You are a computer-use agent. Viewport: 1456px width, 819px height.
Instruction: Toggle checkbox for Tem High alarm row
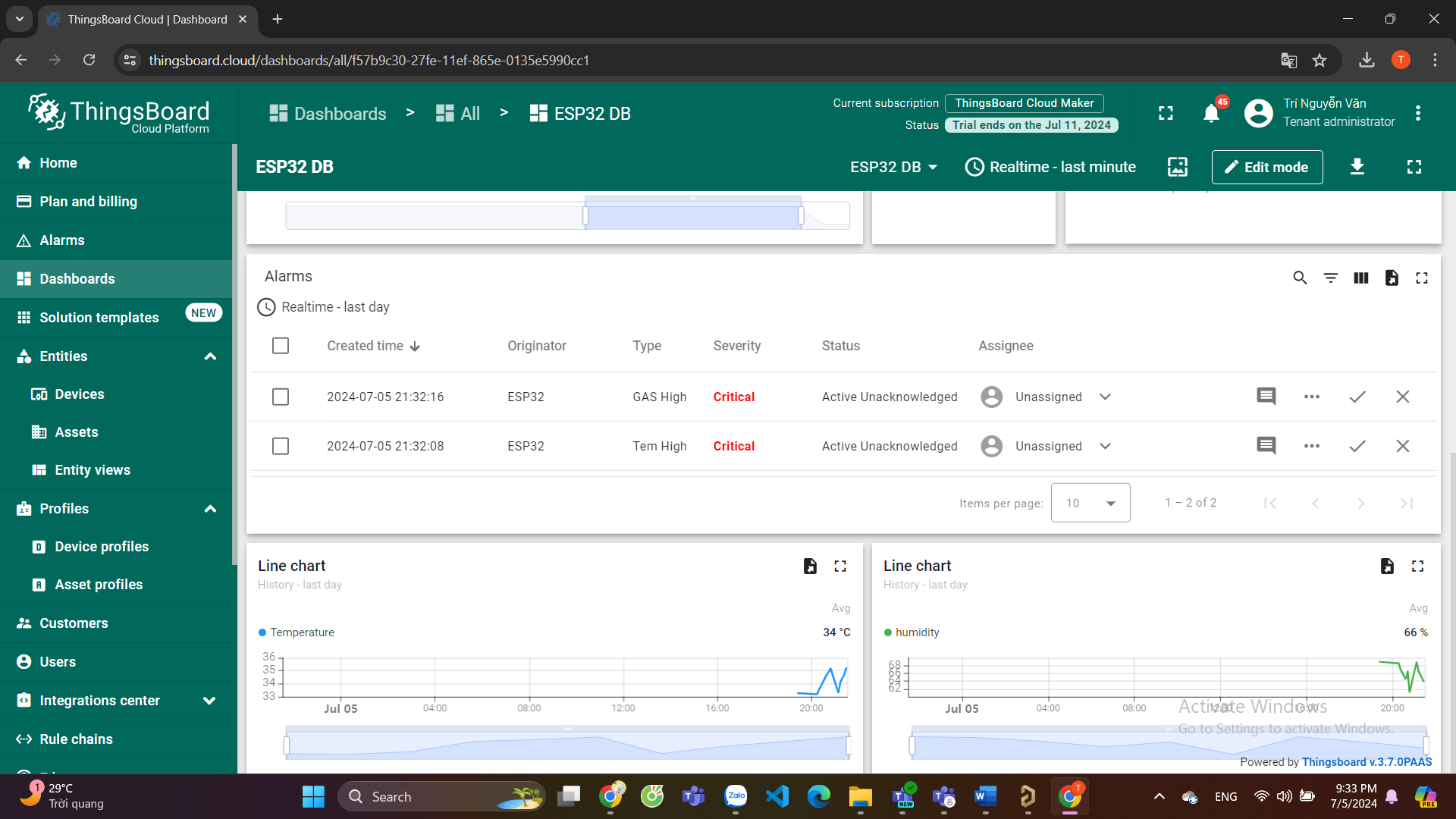click(x=281, y=446)
